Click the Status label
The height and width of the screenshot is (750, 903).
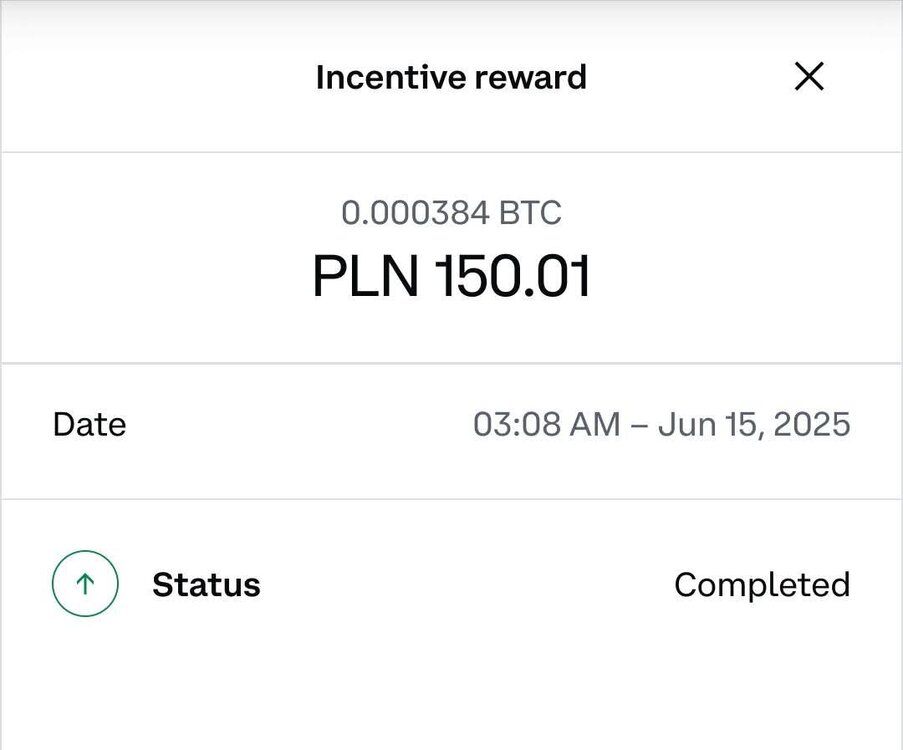tap(206, 585)
